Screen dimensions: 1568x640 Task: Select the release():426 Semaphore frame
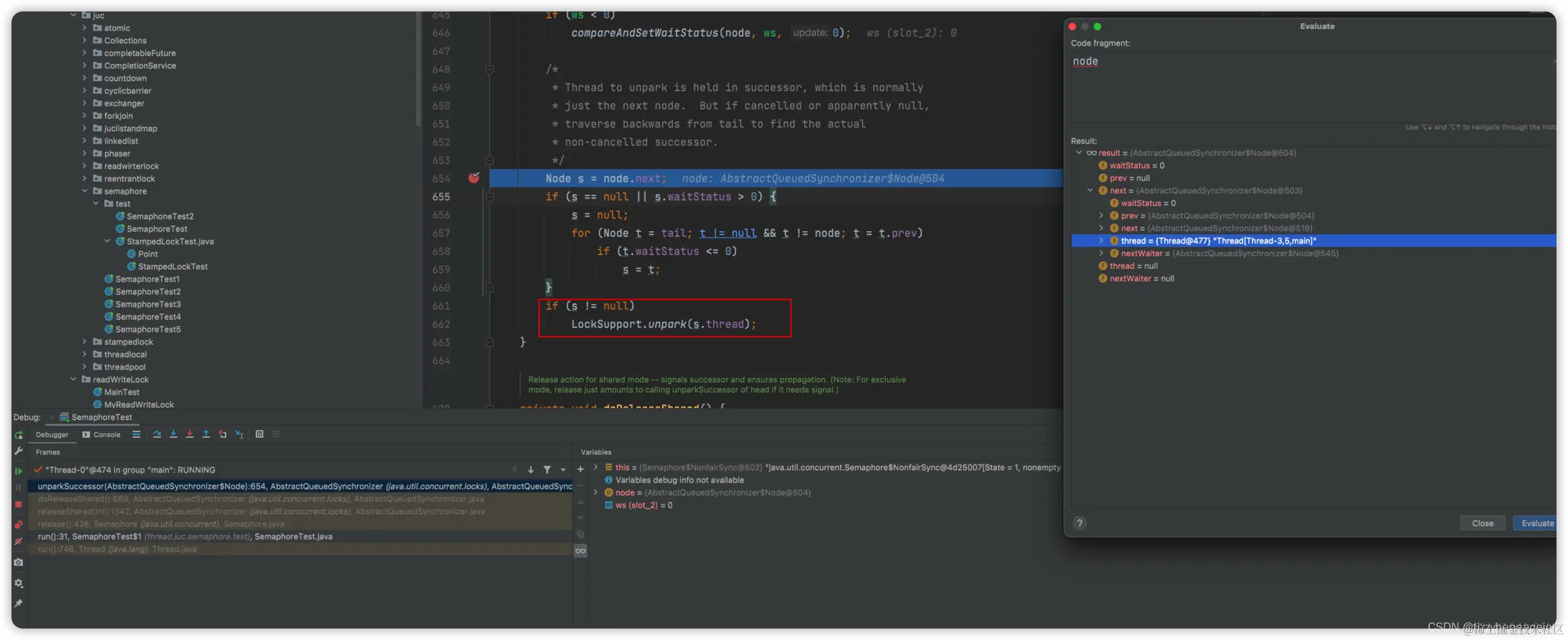pos(300,524)
